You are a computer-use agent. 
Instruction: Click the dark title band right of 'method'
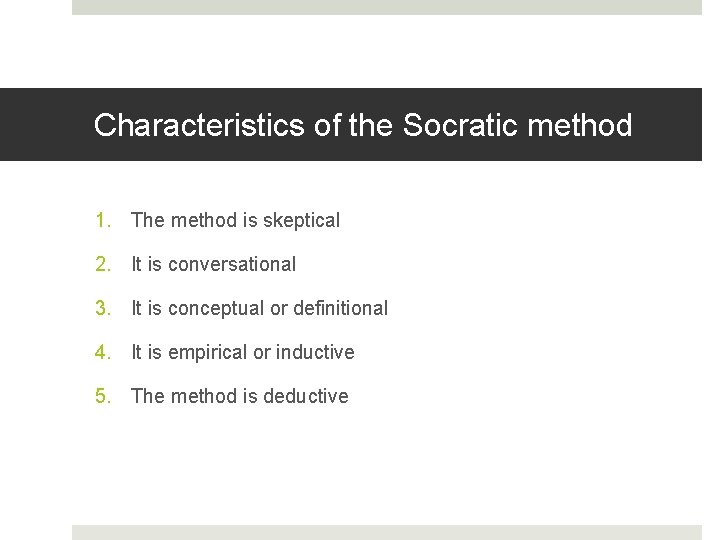click(x=668, y=125)
